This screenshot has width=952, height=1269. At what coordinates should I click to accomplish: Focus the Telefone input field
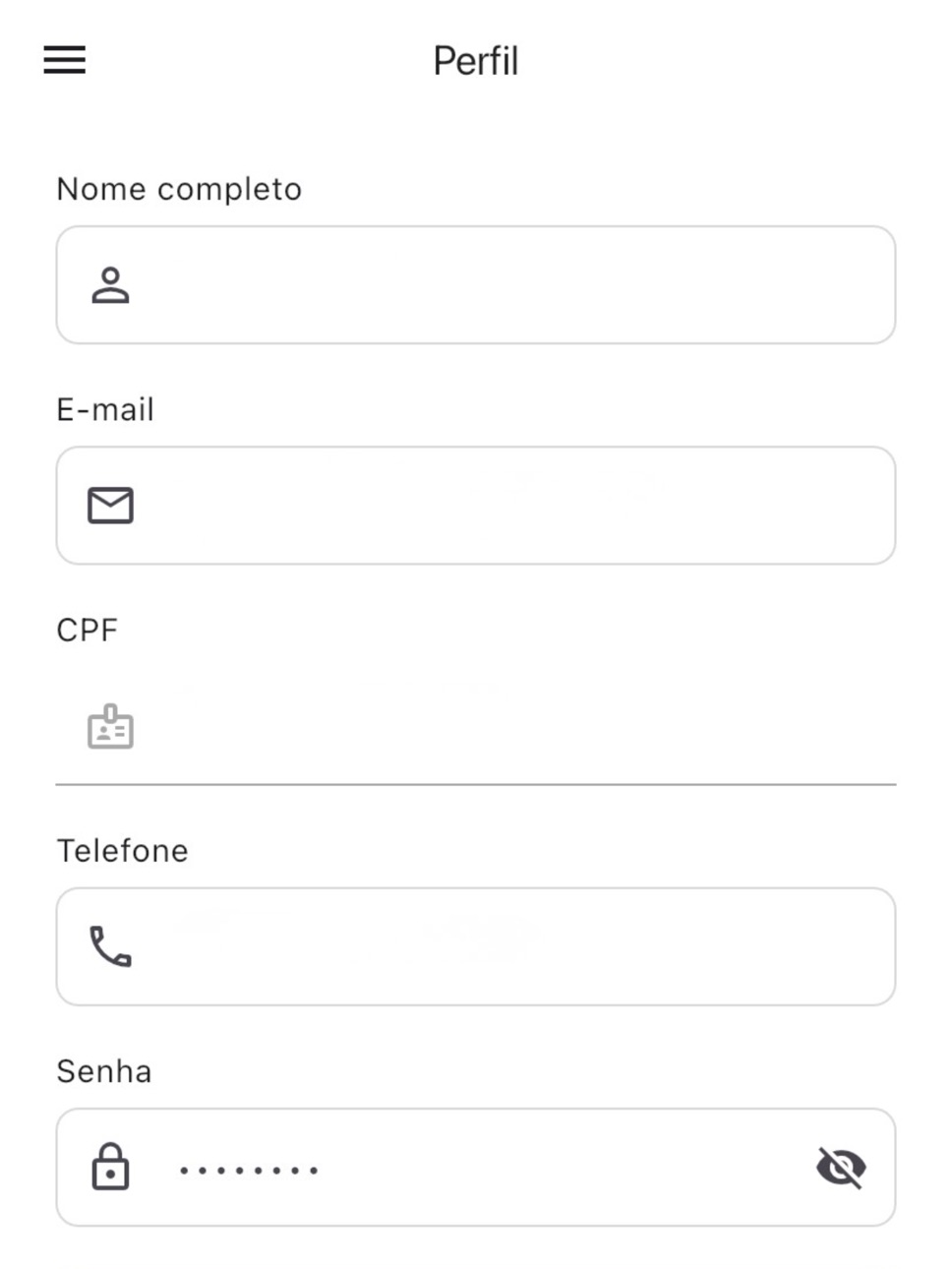coord(476,946)
